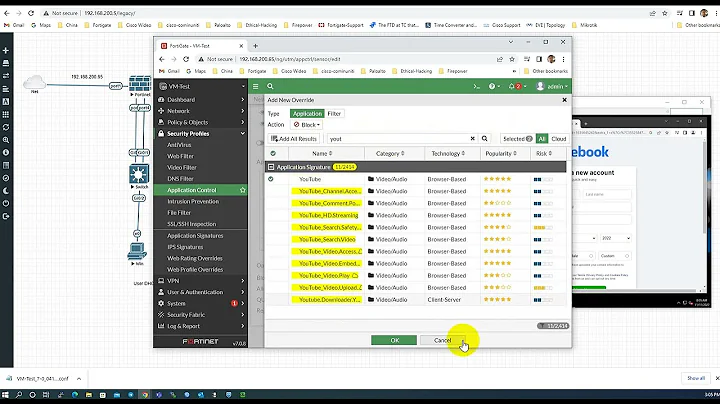Set override Type to Application
Screen dimensions: 720x404
pos(307,113)
